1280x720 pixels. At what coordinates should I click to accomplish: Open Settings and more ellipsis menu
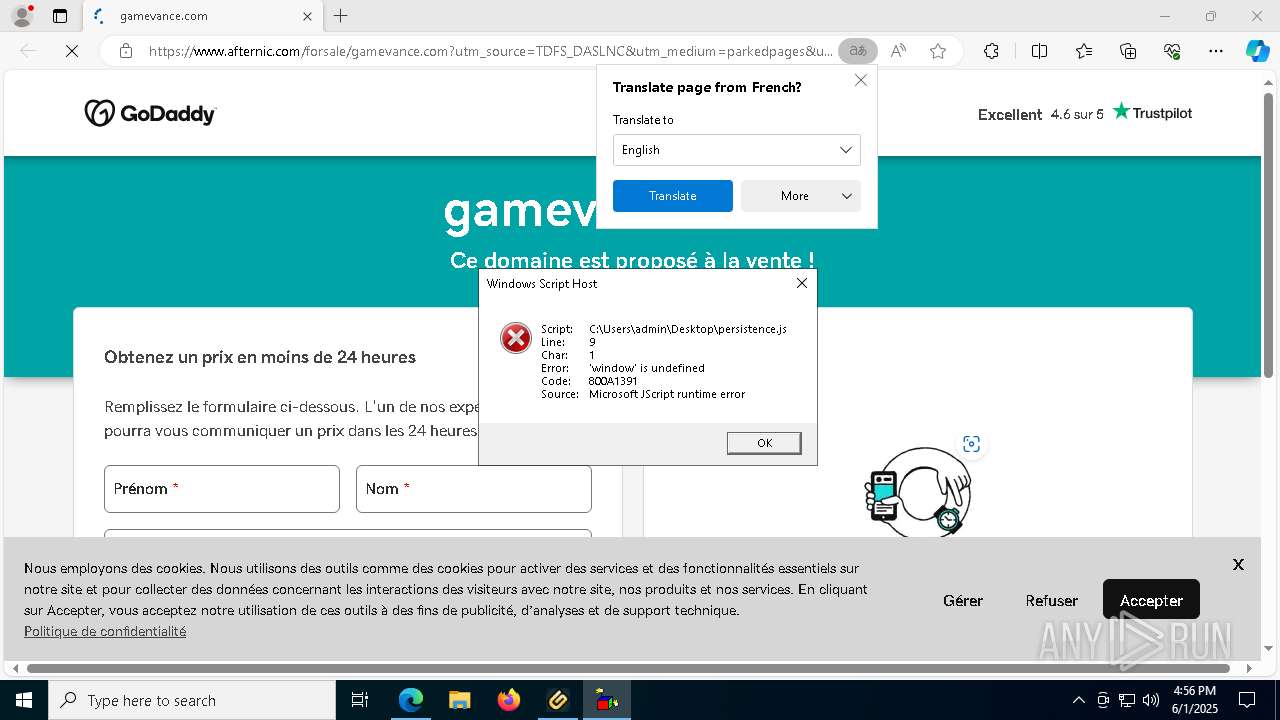pyautogui.click(x=1216, y=51)
